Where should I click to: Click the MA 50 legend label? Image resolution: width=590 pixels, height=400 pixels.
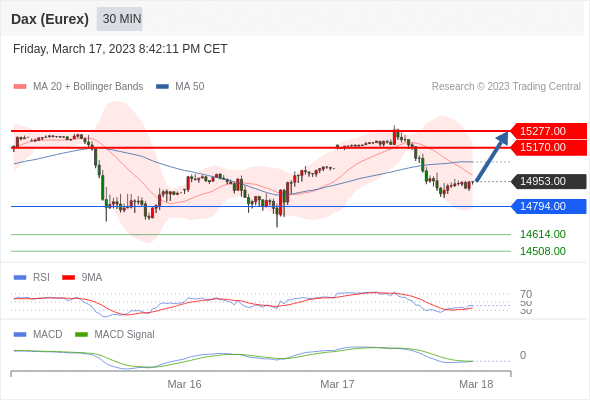point(190,87)
